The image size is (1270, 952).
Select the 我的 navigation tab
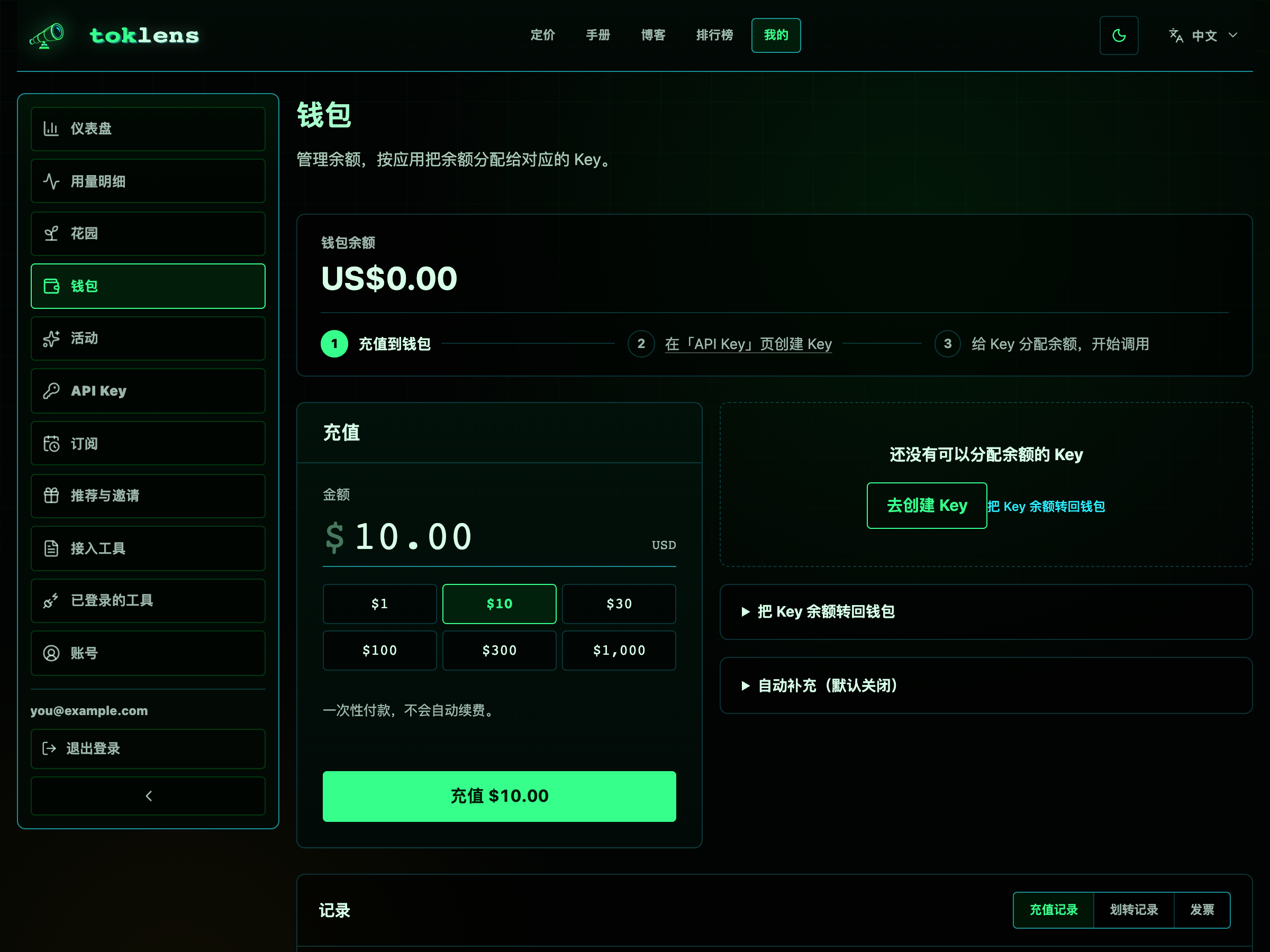(776, 35)
